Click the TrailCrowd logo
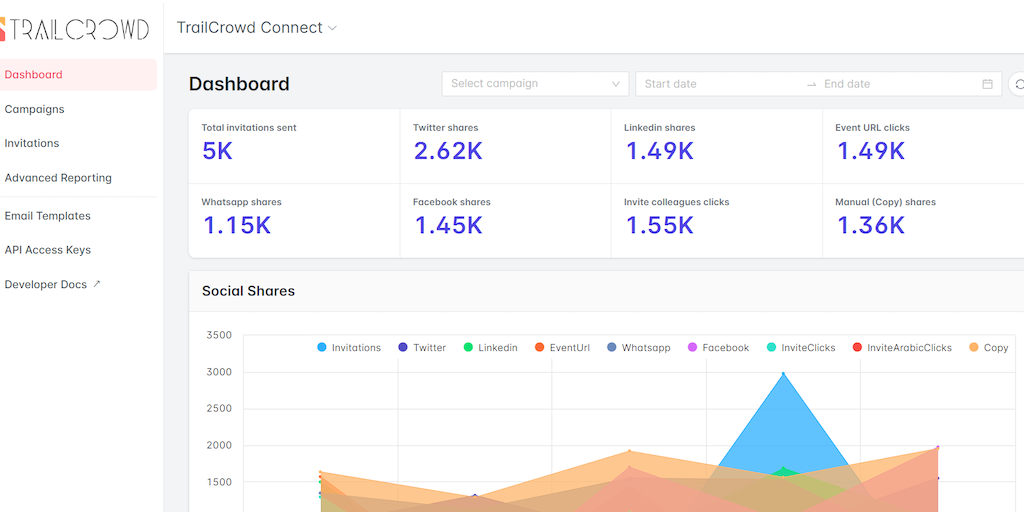Viewport: 1024px width, 512px height. [75, 29]
